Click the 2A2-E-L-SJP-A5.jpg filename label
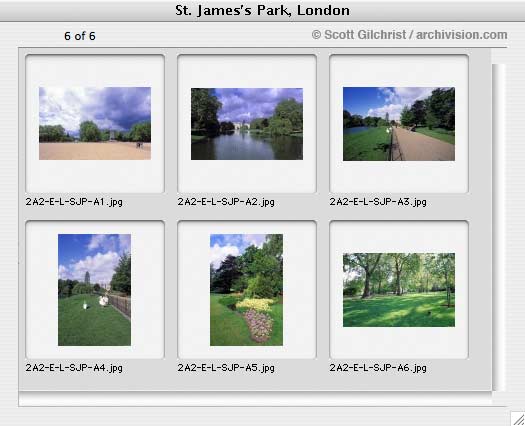The width and height of the screenshot is (525, 426). 226,368
